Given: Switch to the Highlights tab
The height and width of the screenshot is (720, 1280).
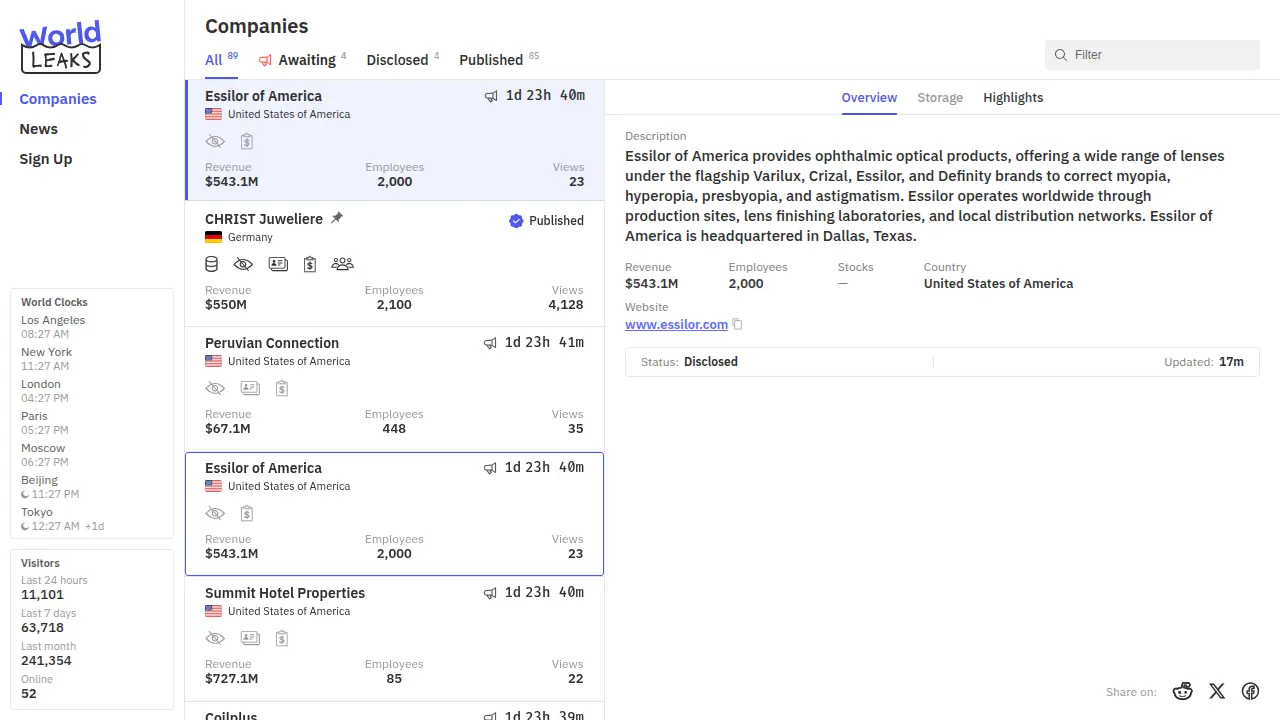Looking at the screenshot, I should click(x=1013, y=98).
